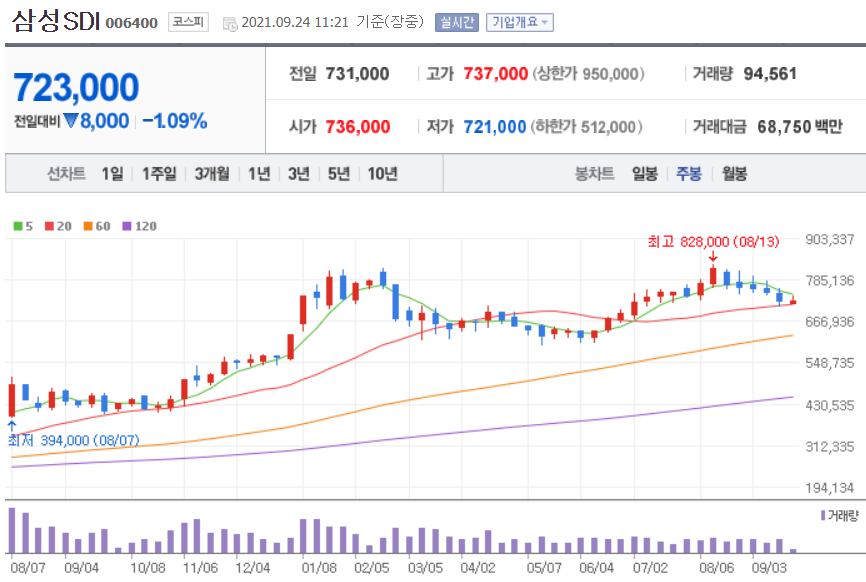
Task: Click the 저가 721,000 value
Action: tap(494, 126)
